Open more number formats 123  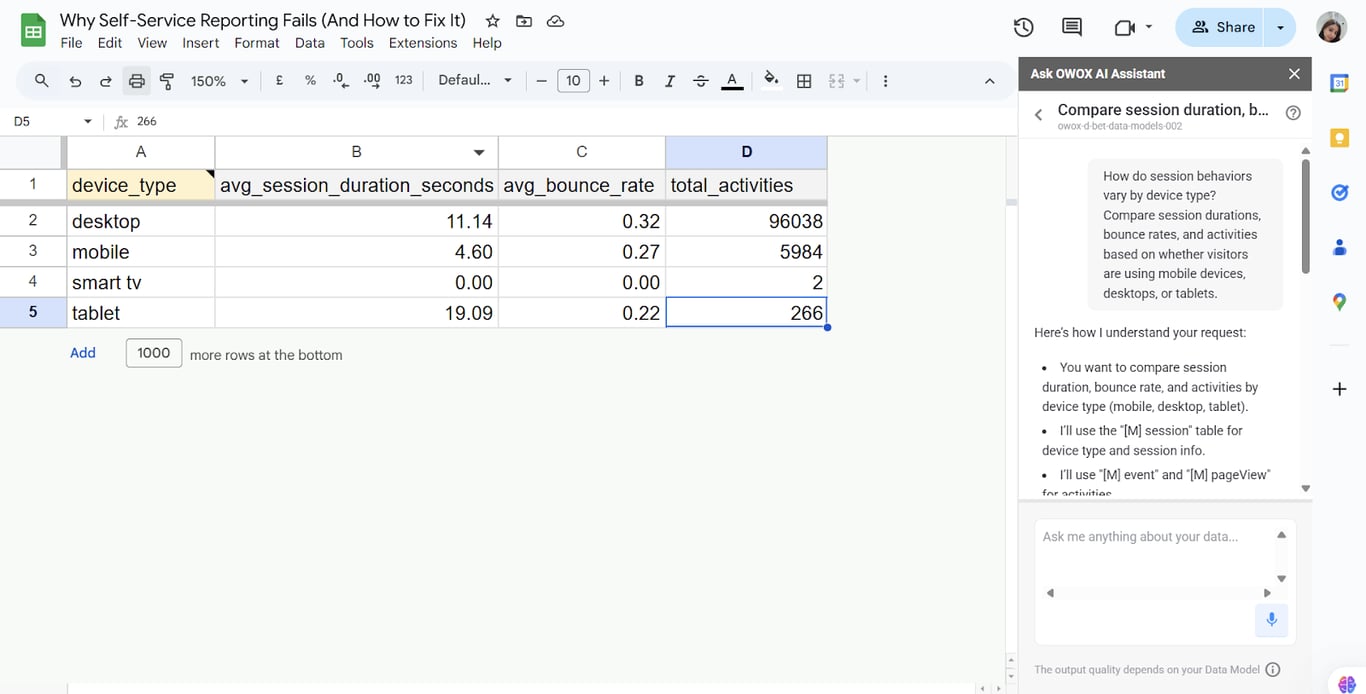point(403,81)
